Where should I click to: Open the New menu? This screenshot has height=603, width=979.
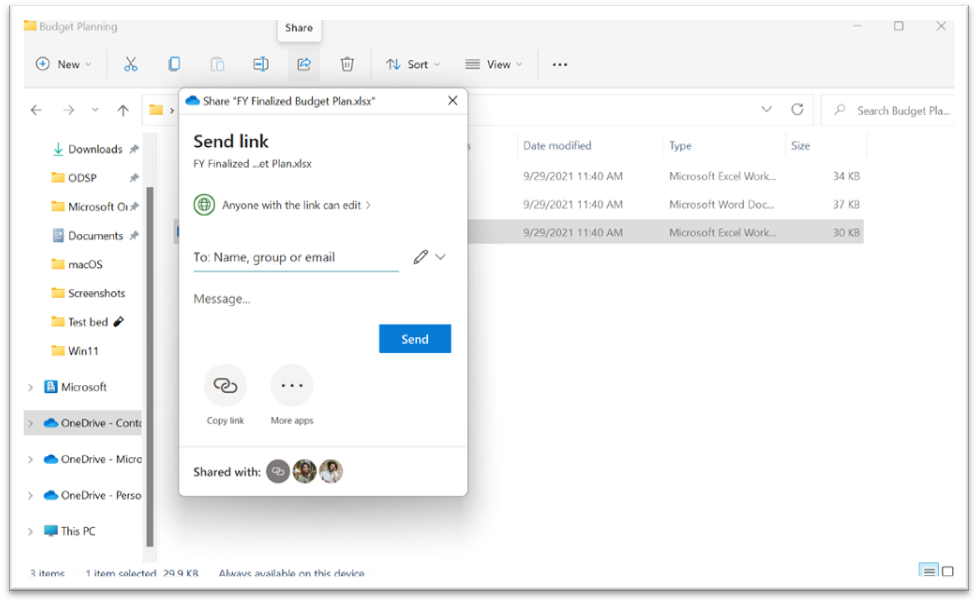[x=63, y=63]
